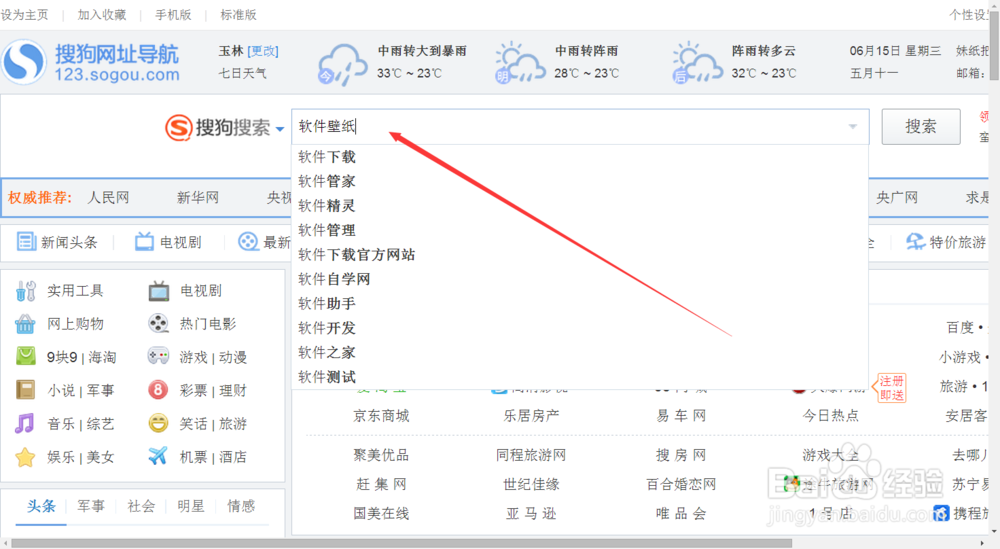Click 加入收藏 link
Viewport: 1000px width, 549px height.
coord(102,15)
